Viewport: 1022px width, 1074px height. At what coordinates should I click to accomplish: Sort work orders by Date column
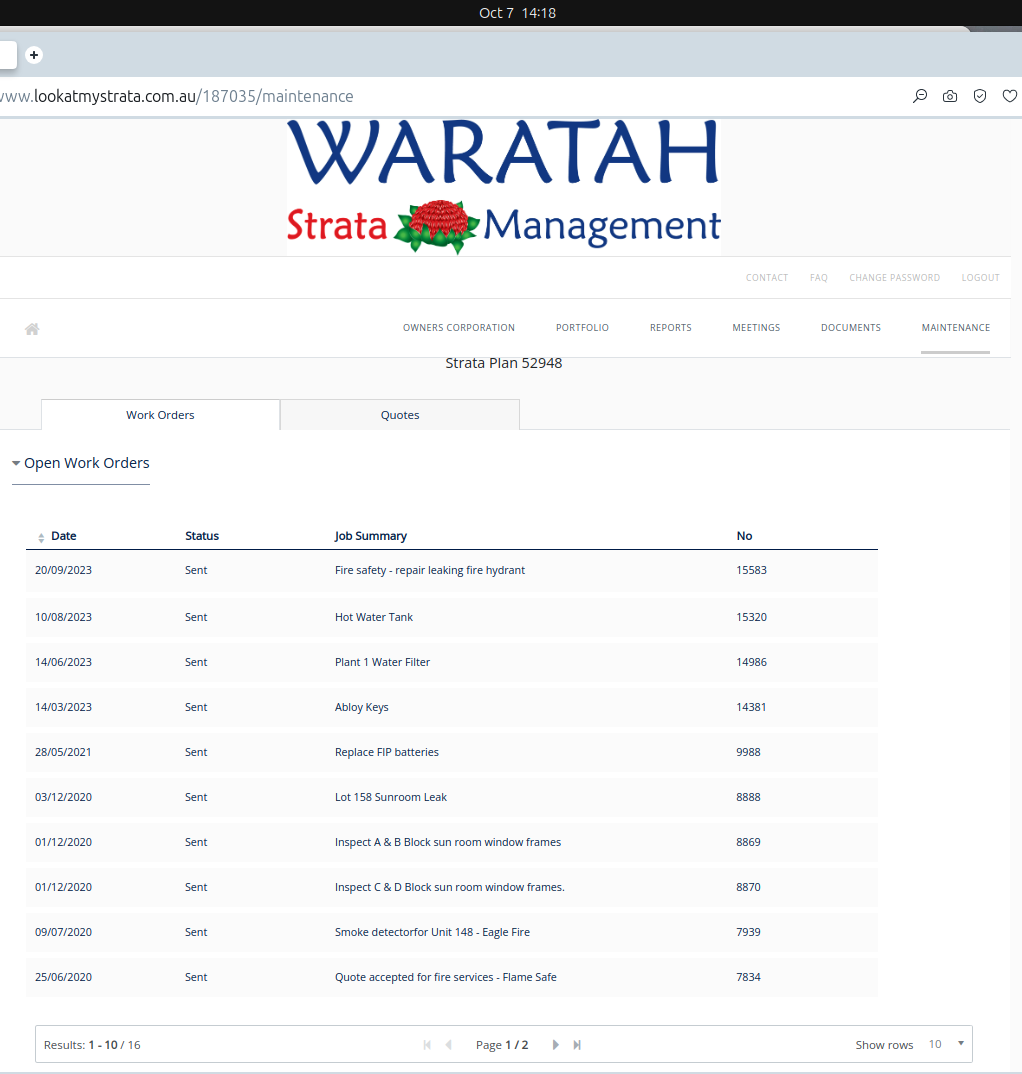62,536
